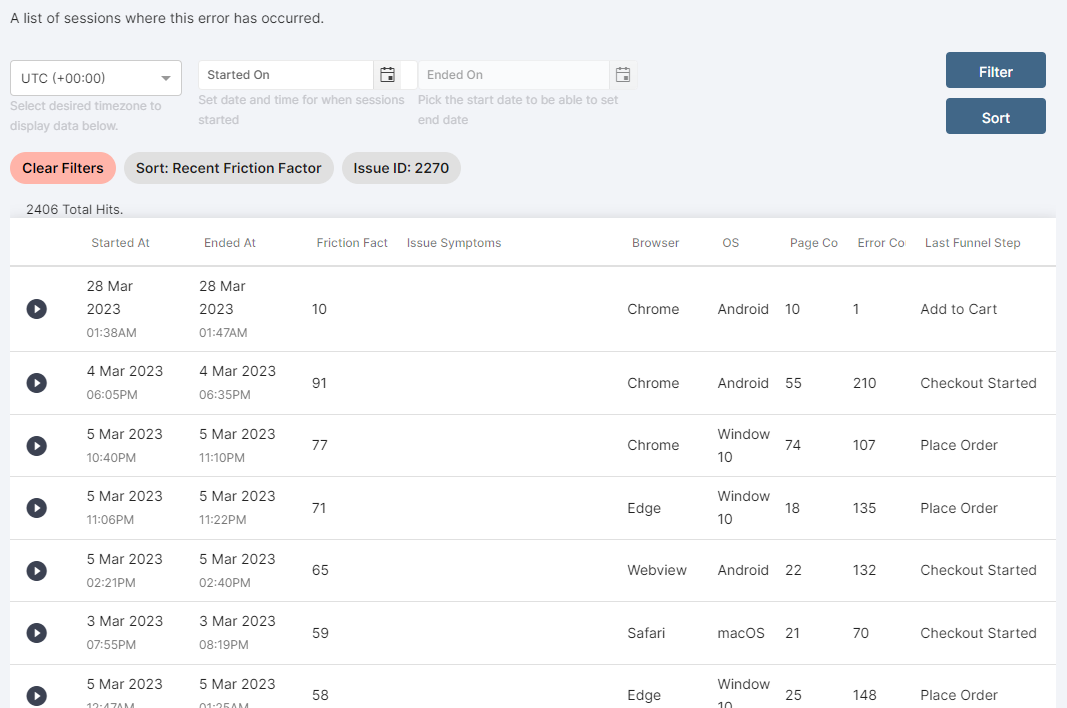Play session started 5 Mar 2023 11:06PM

click(37, 508)
